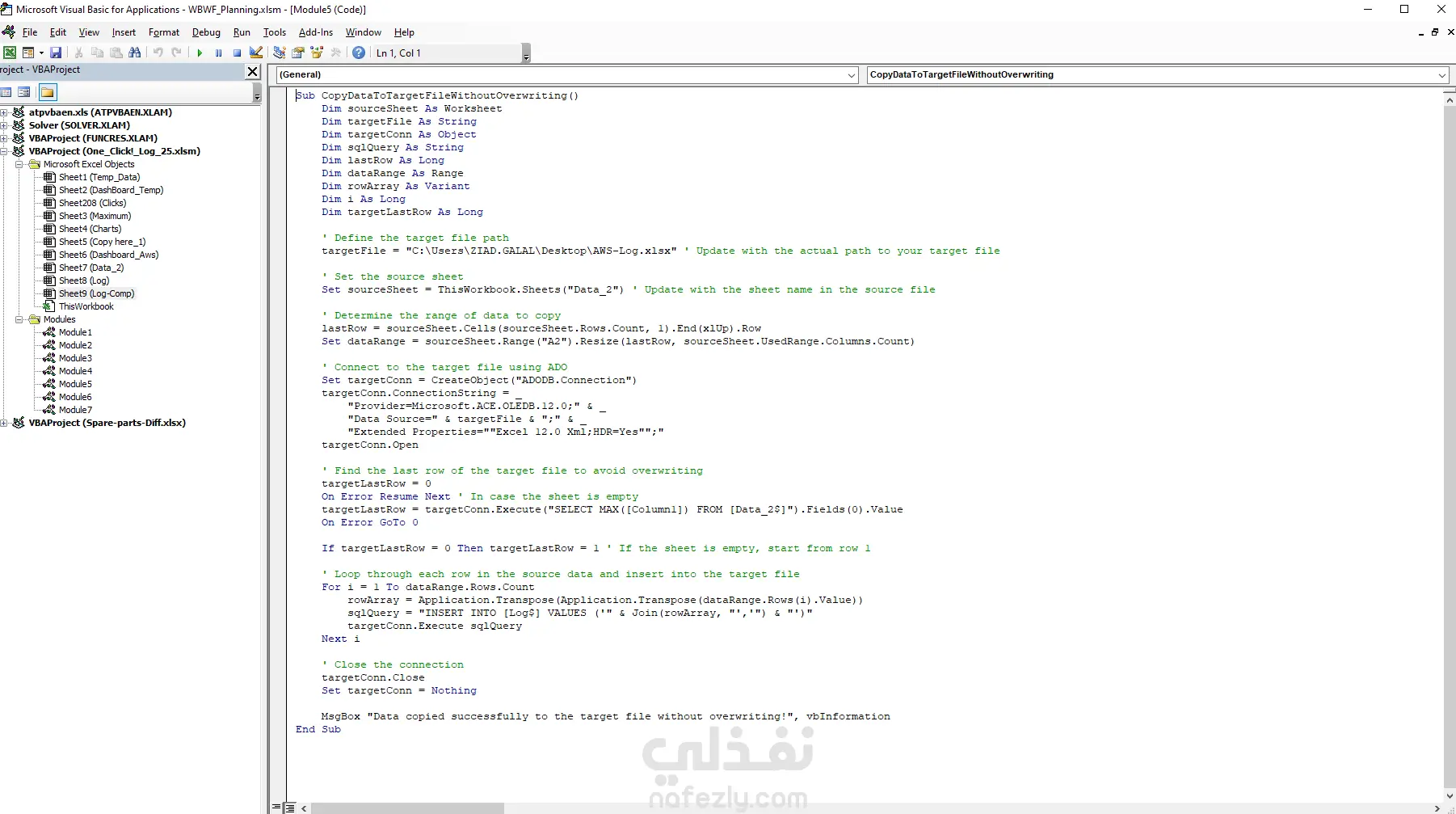Screen dimensions: 1456x814
Task: Run the macro with the green play icon
Action: pos(200,53)
